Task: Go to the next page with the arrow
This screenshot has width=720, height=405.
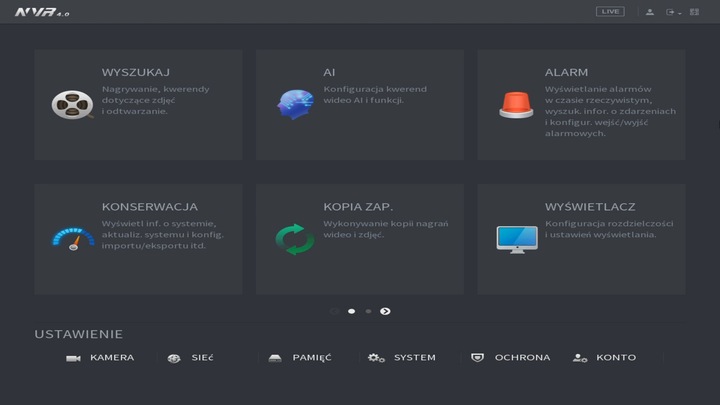Action: click(385, 311)
